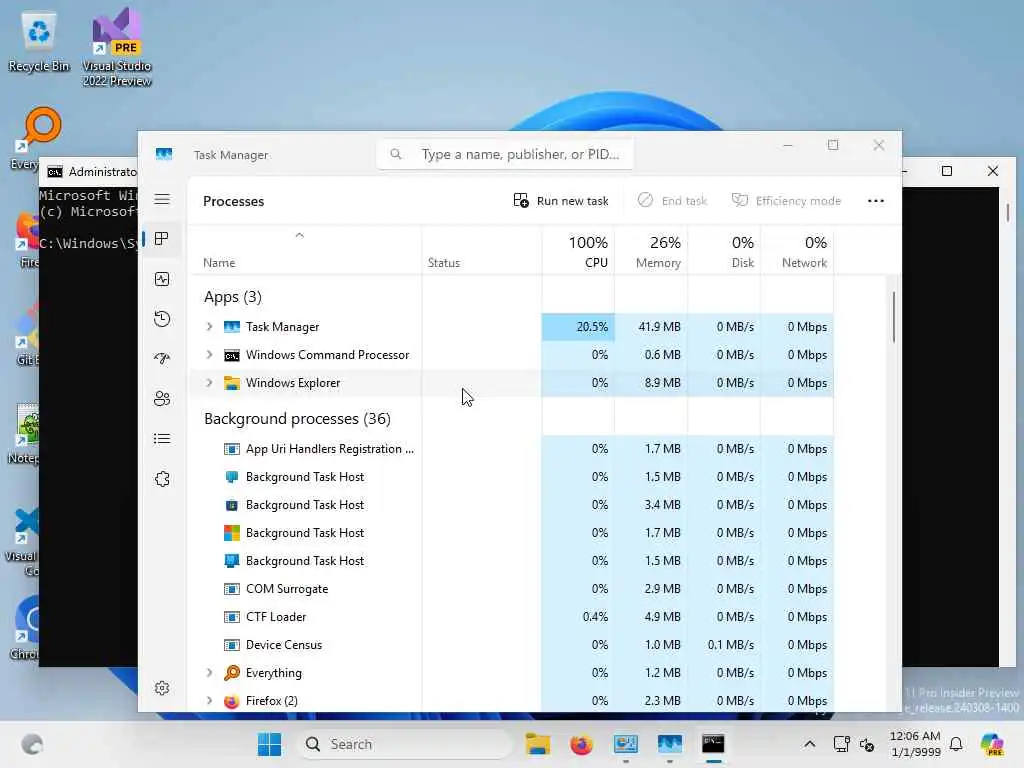This screenshot has width=1024, height=768.
Task: Open the Users page in sidebar
Action: pyautogui.click(x=162, y=398)
